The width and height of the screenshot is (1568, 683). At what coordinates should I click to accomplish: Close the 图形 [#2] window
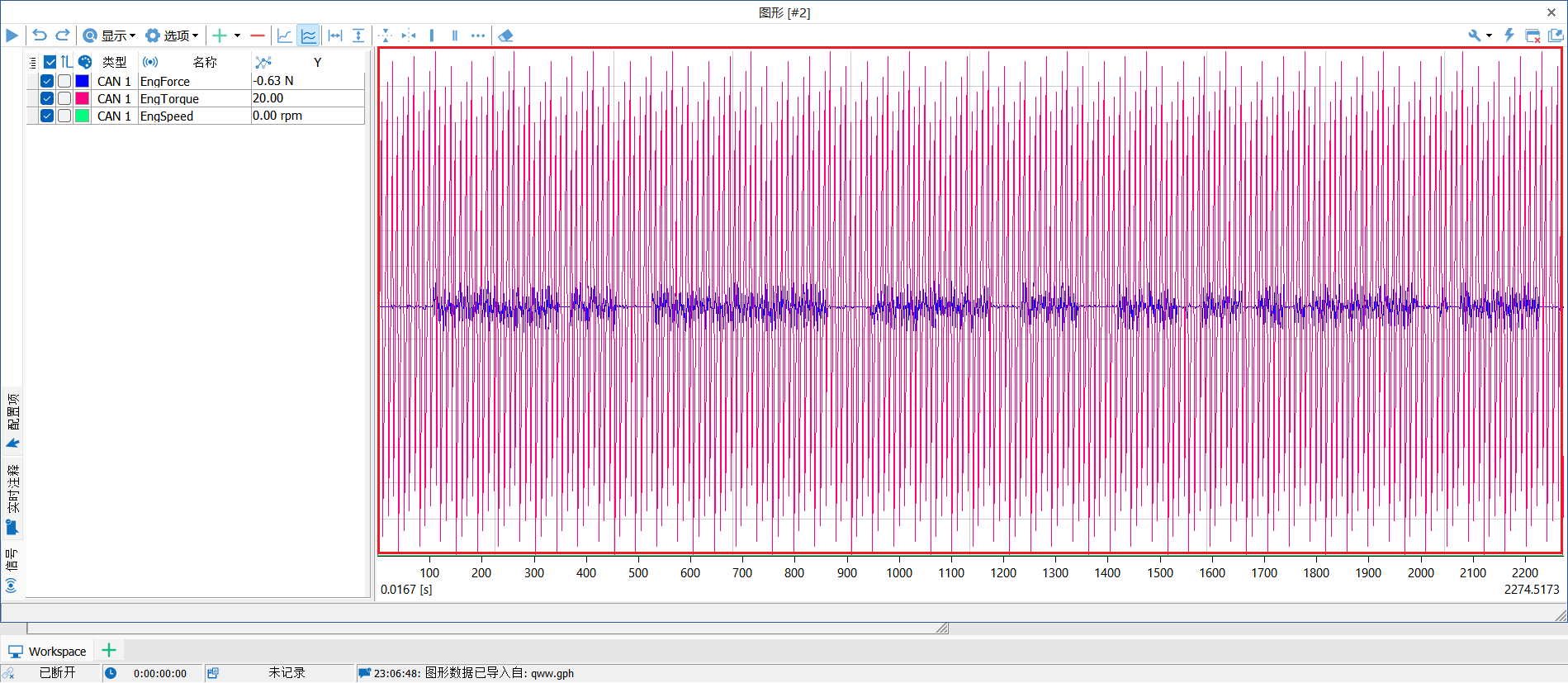coord(1551,12)
